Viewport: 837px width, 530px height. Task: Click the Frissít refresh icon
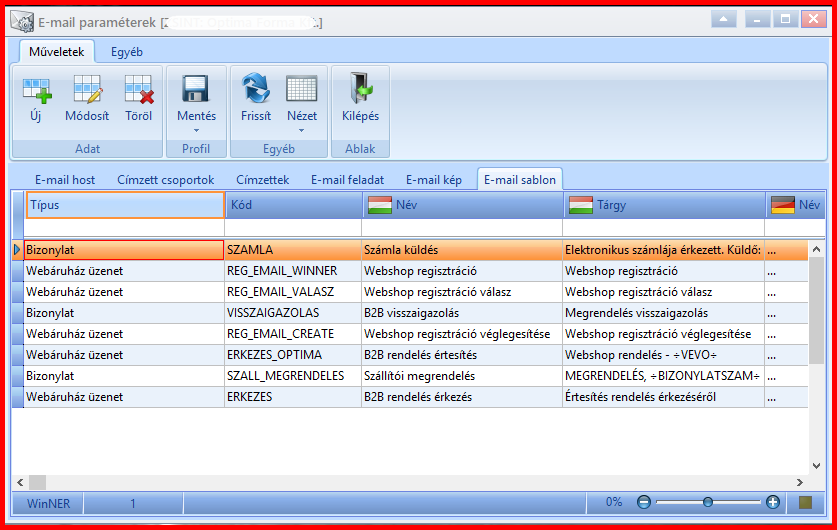point(256,89)
